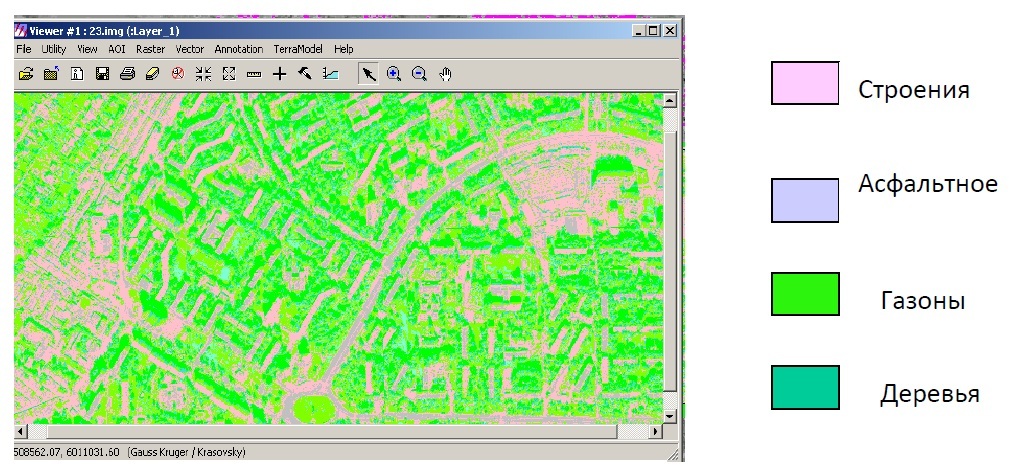Click the horizontal scrollbar right arrow
This screenshot has width=1017, height=472.
coord(655,431)
